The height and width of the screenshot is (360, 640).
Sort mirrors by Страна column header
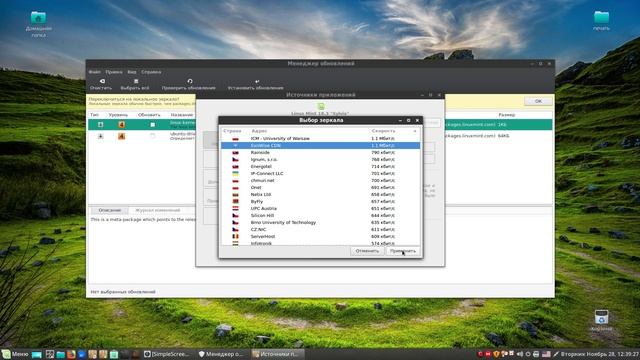[232, 131]
